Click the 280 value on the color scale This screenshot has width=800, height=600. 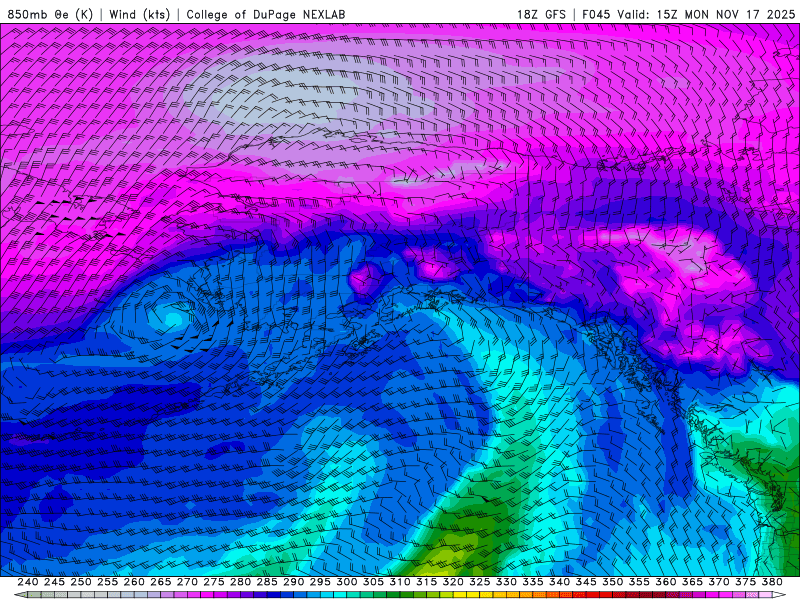tap(240, 582)
